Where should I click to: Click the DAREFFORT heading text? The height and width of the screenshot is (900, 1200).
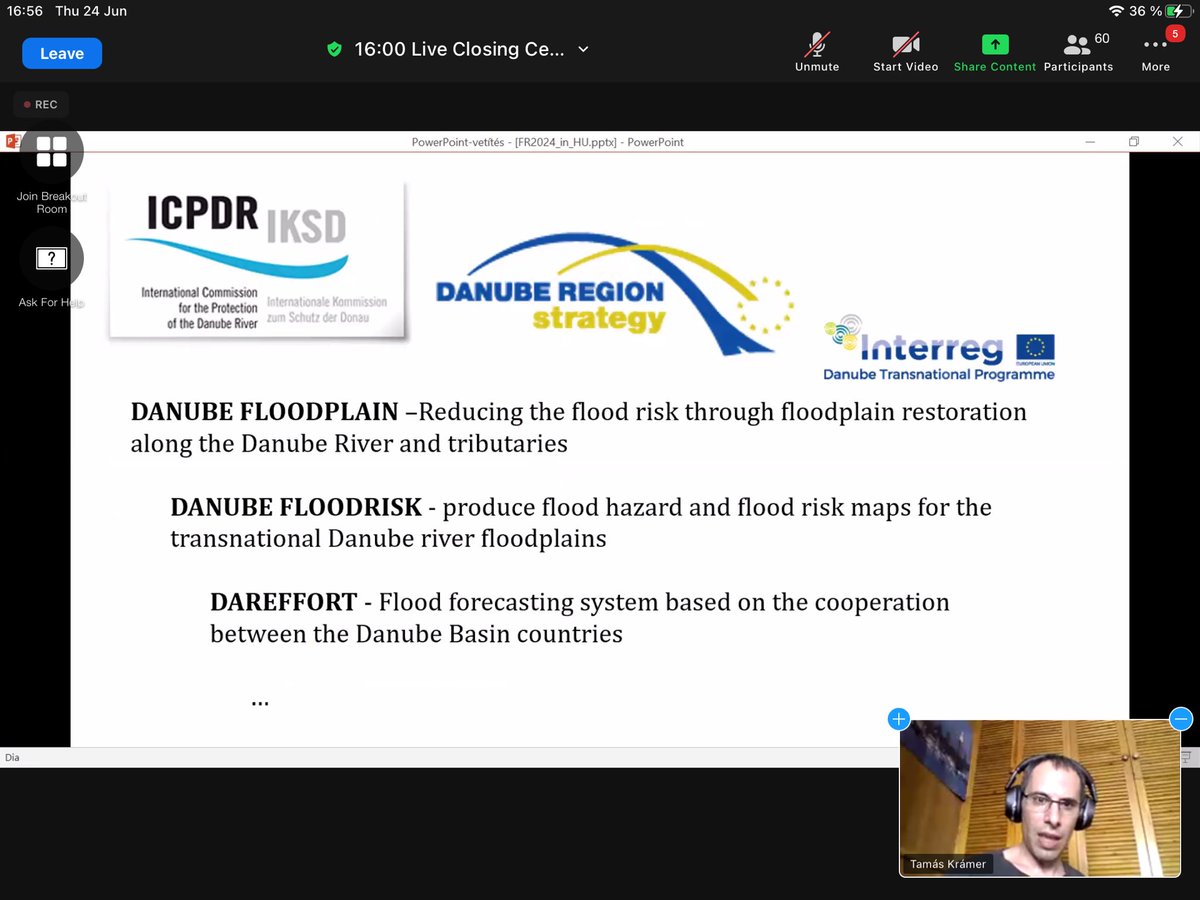(283, 602)
